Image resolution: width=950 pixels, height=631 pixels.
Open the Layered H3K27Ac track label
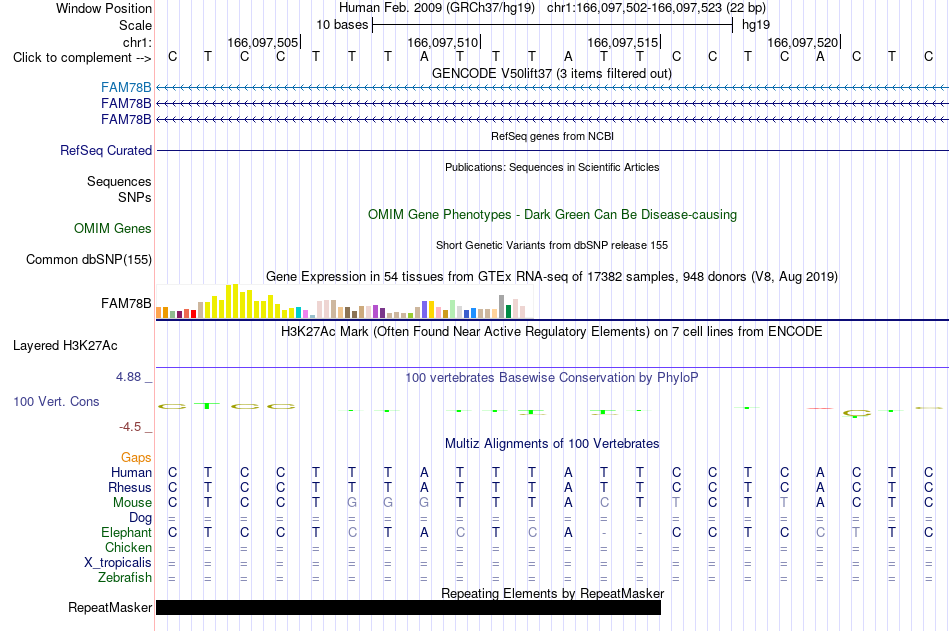pyautogui.click(x=65, y=346)
